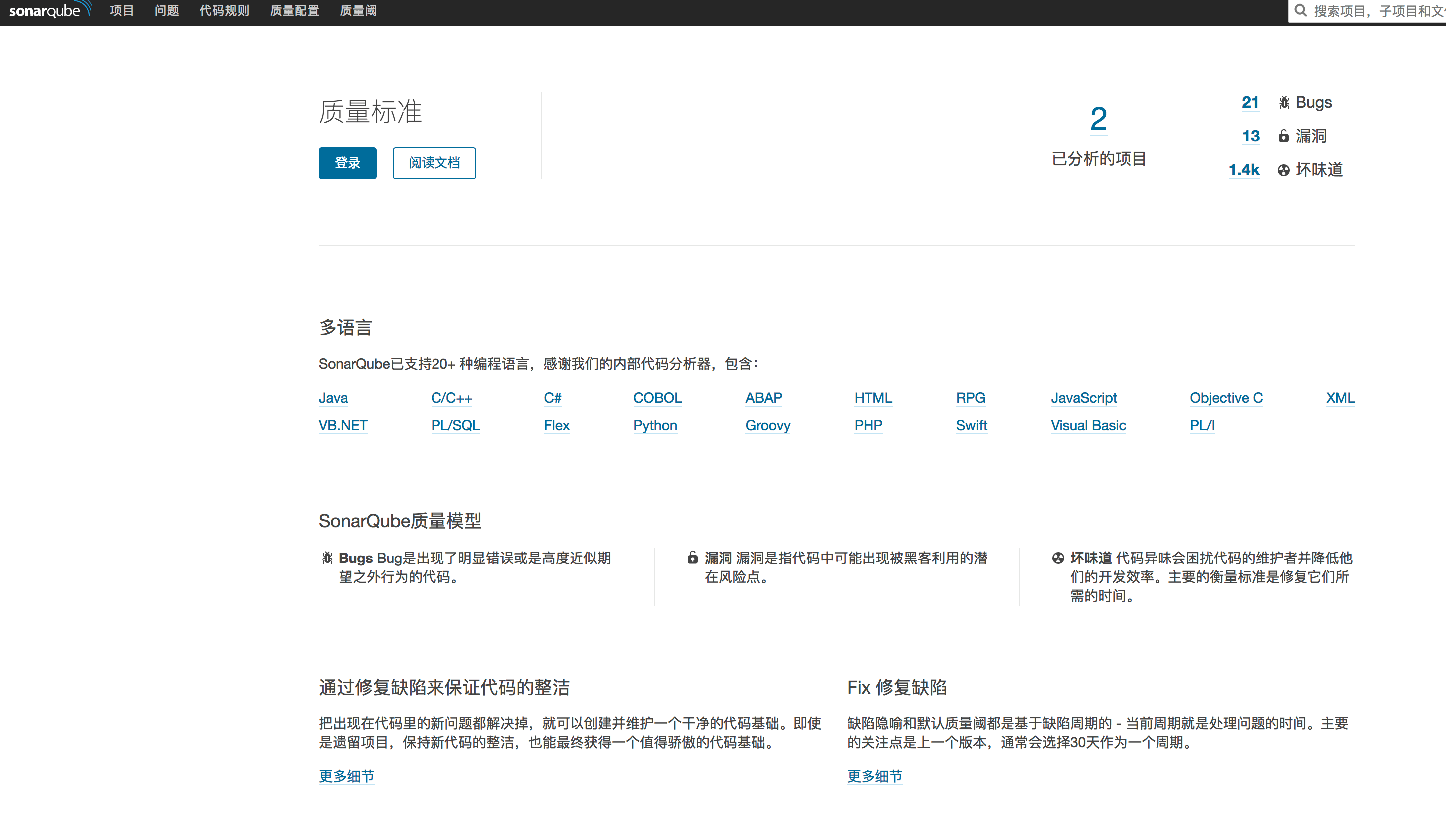The image size is (1446, 840).
Task: Open the Objective C language link
Action: tap(1226, 398)
